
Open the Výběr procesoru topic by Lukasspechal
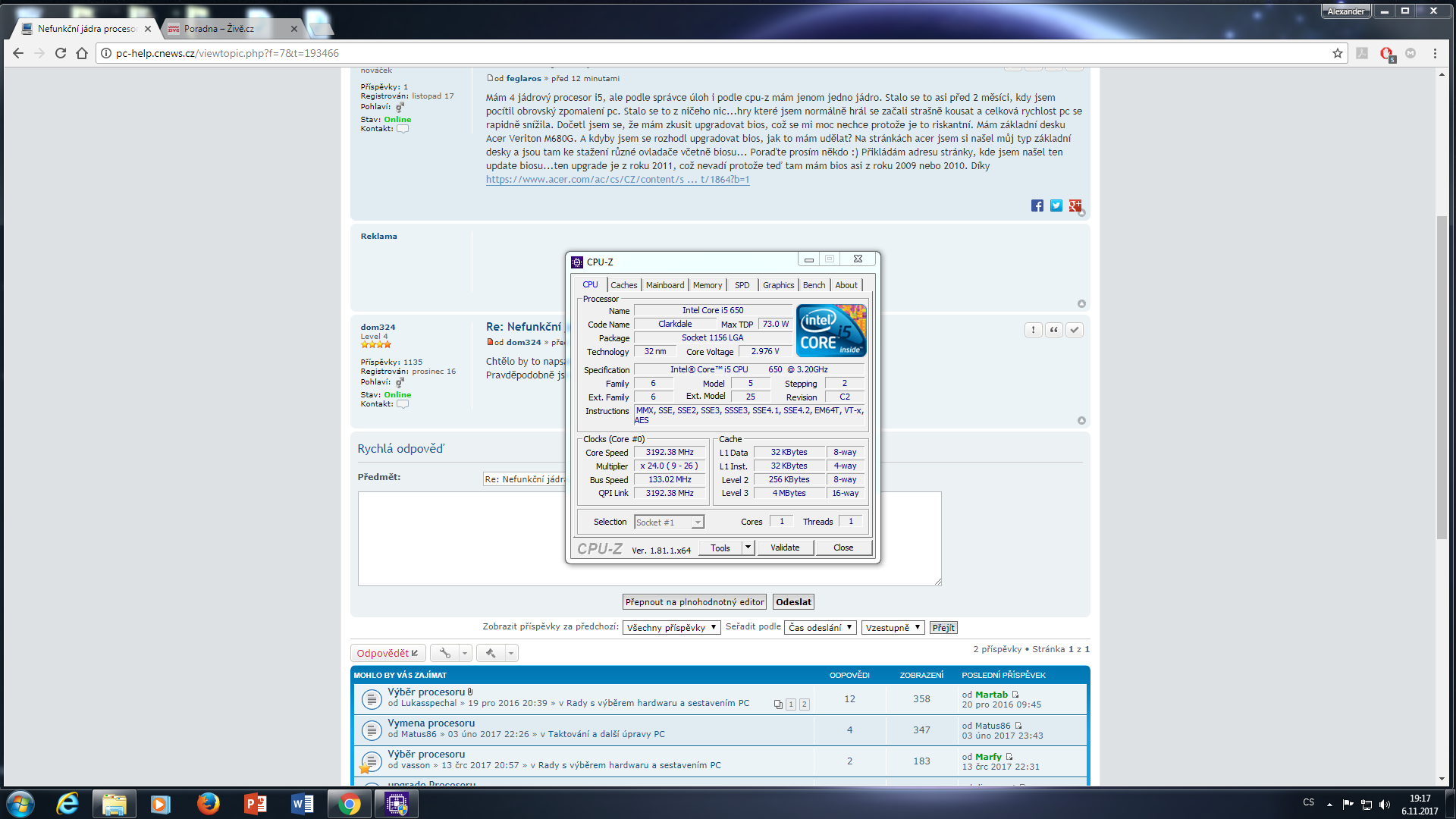[426, 692]
